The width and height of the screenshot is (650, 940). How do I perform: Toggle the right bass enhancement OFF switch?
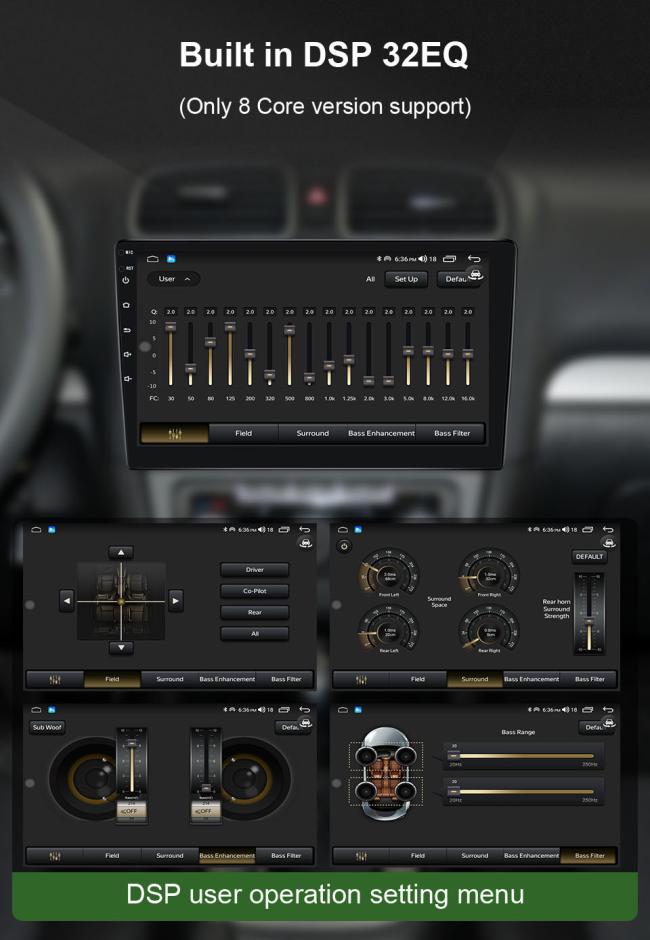pos(206,811)
